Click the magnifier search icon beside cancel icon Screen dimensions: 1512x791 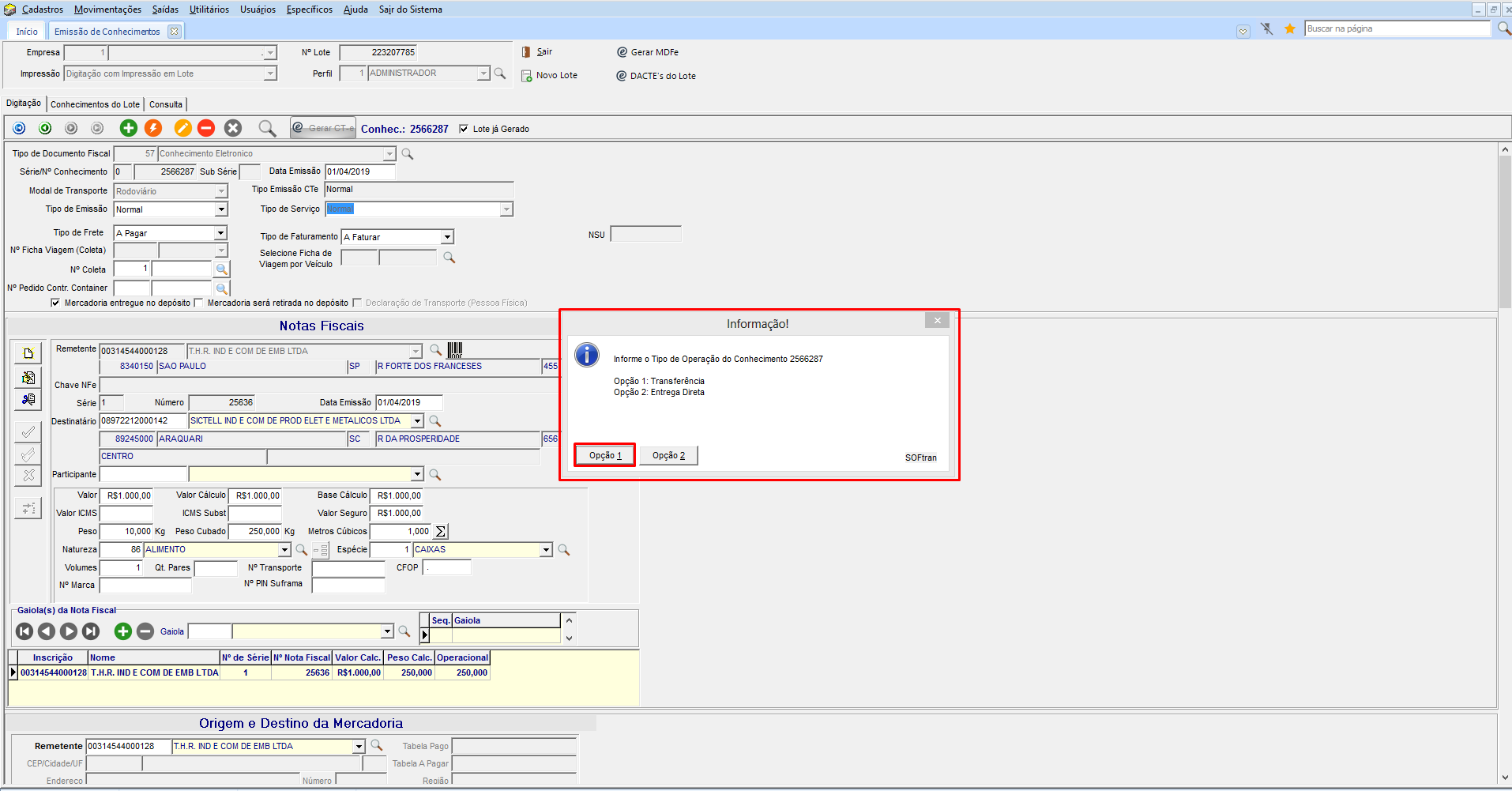click(x=267, y=128)
